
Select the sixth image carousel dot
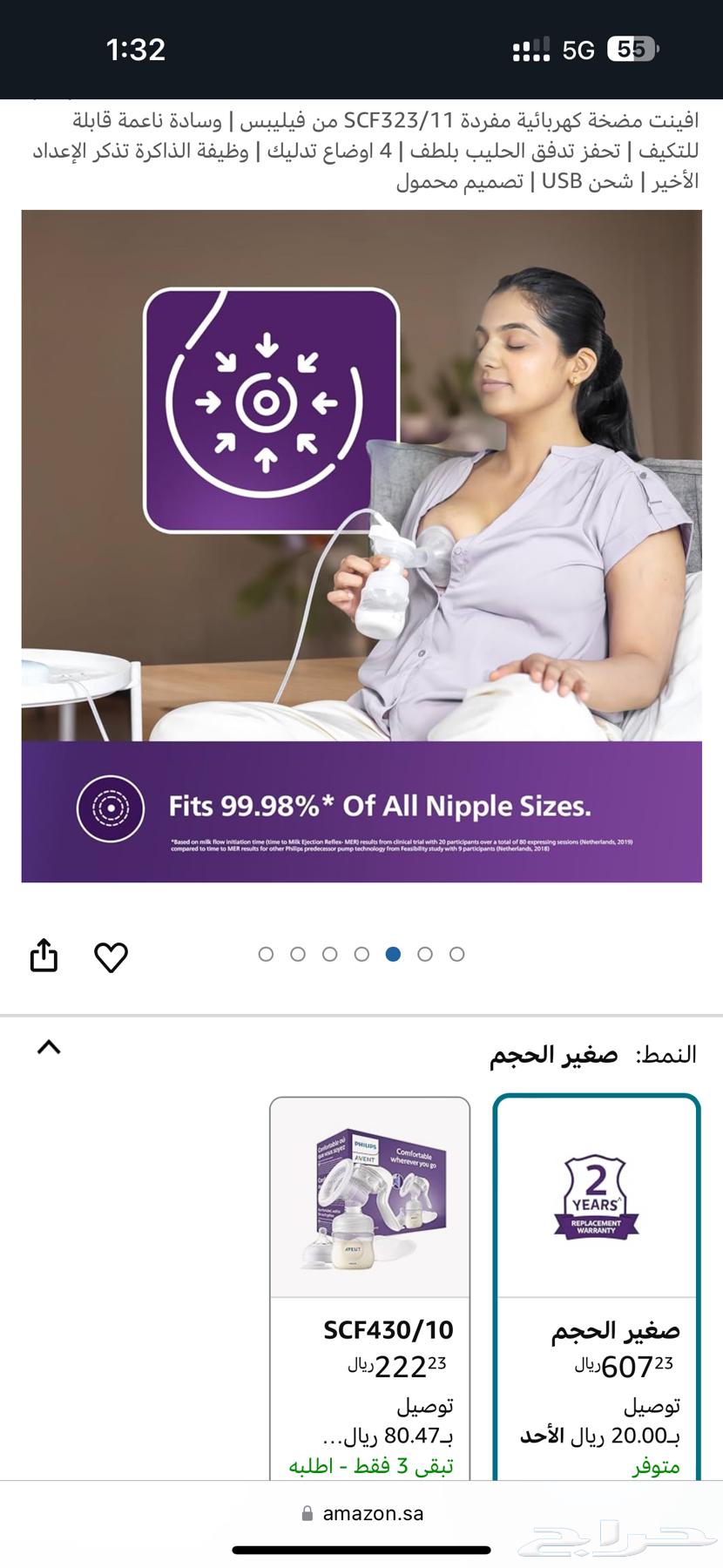coord(425,954)
